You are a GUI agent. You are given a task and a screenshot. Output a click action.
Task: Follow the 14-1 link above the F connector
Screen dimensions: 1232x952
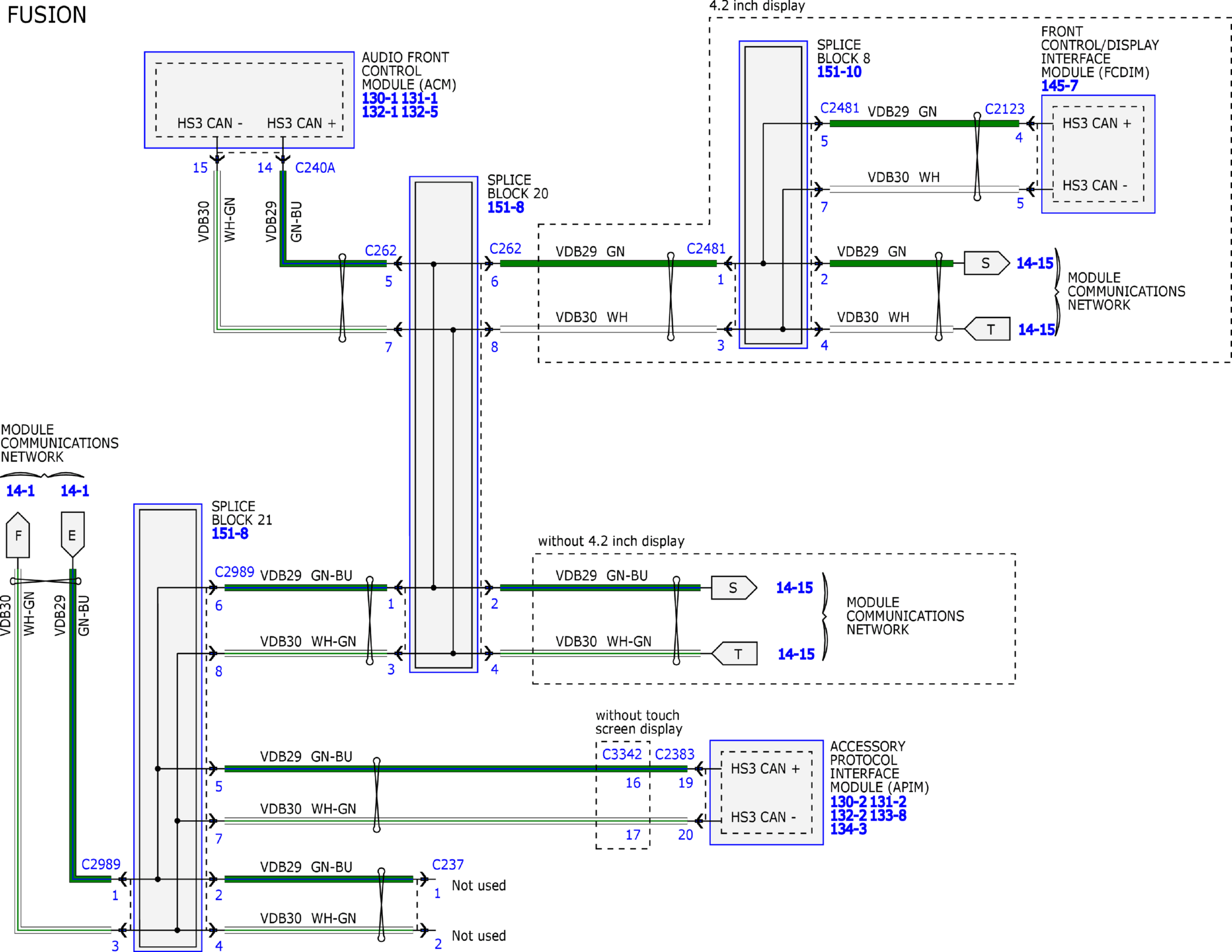click(x=20, y=491)
